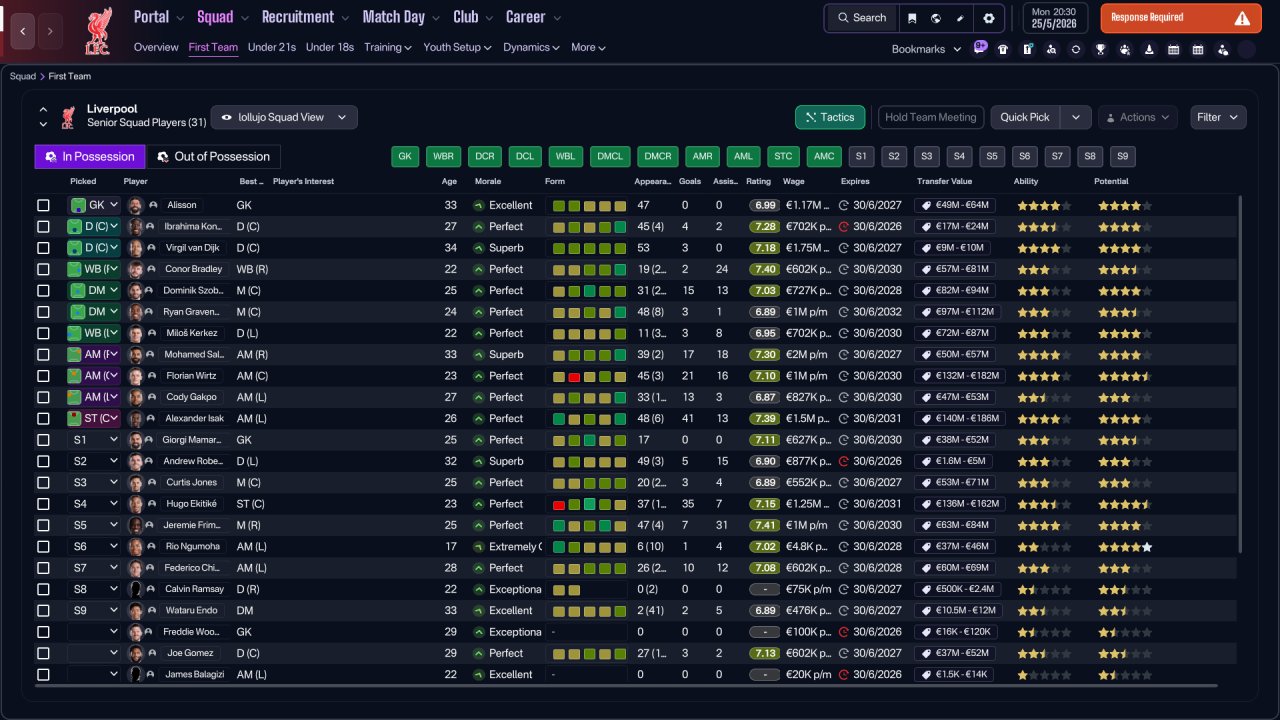
Task: Open the 9+ messages inbox icon
Action: (980, 47)
